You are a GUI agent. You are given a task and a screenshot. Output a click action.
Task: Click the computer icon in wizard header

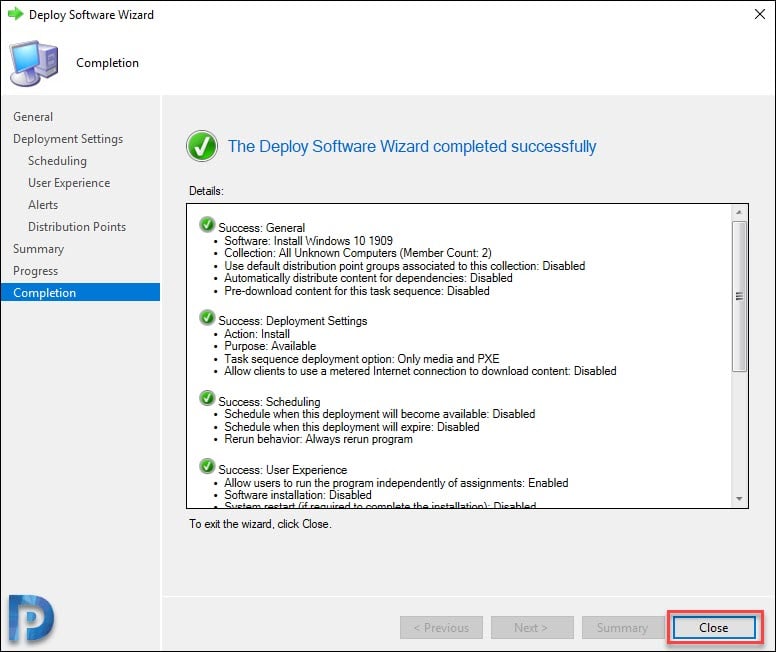[x=34, y=63]
